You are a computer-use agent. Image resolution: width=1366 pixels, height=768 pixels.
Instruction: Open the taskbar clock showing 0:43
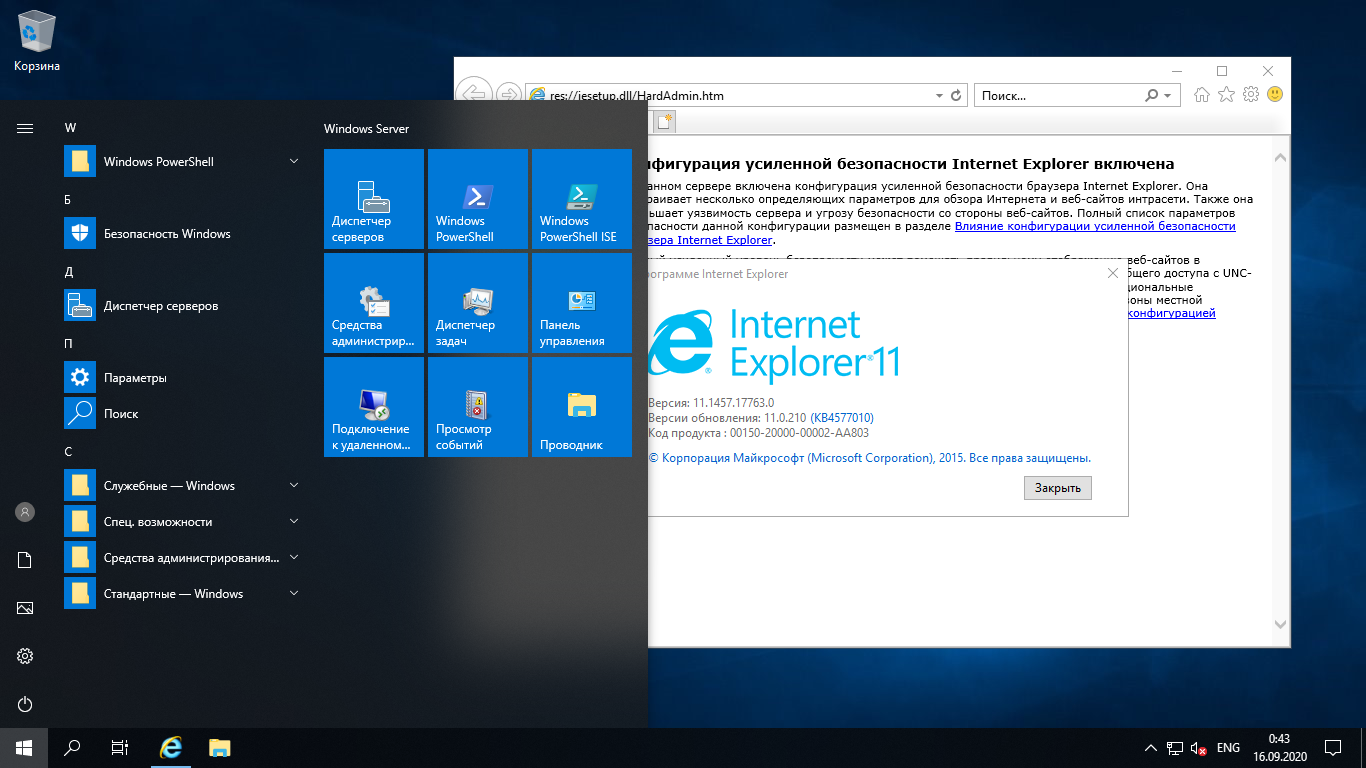(1278, 748)
